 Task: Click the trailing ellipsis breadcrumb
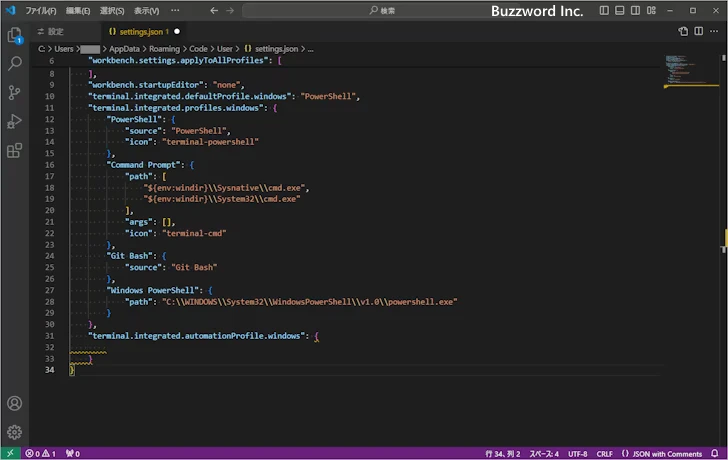(311, 49)
